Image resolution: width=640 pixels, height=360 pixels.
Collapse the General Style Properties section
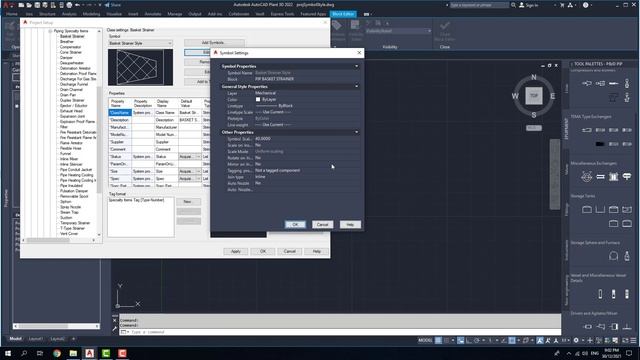(356, 87)
